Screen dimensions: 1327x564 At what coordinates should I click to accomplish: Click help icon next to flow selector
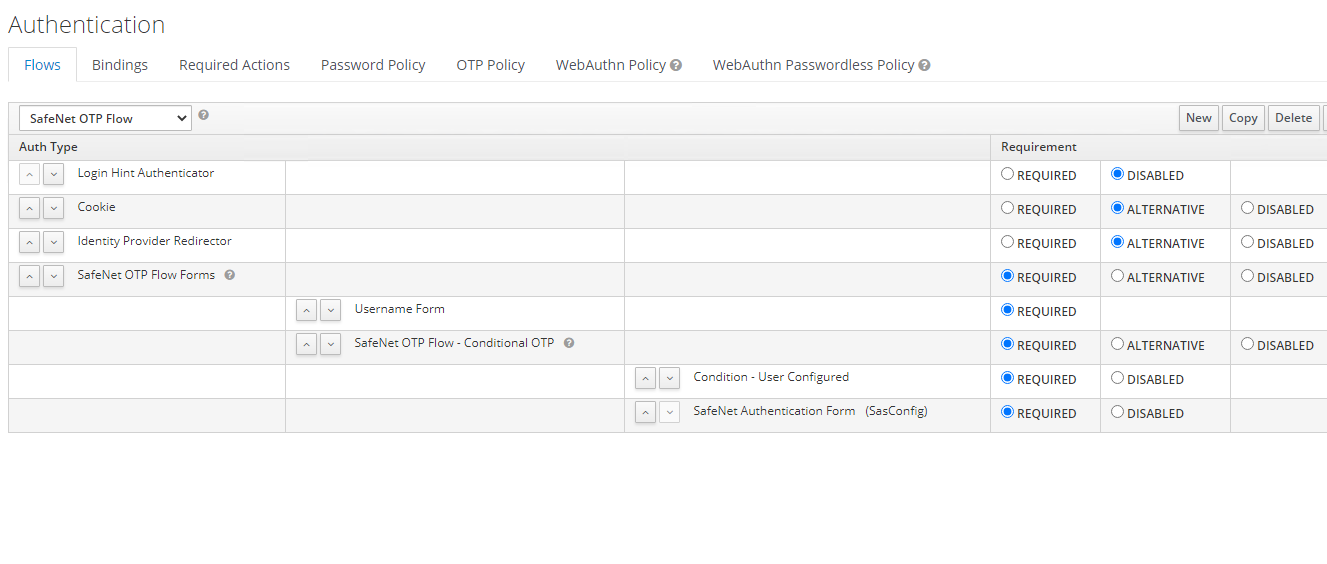pyautogui.click(x=204, y=115)
